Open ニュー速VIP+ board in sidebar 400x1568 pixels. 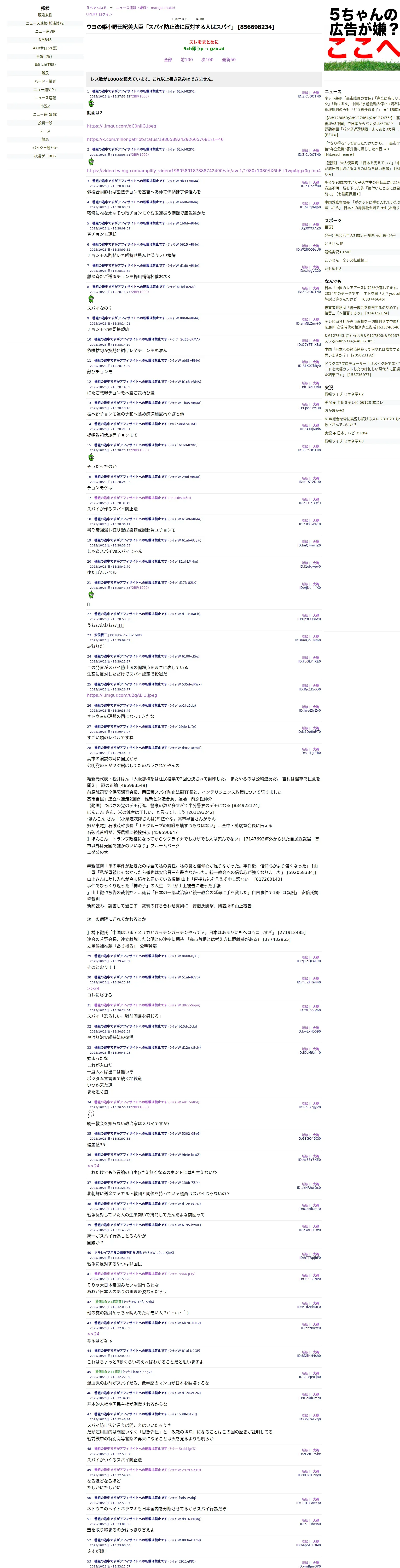[45, 89]
